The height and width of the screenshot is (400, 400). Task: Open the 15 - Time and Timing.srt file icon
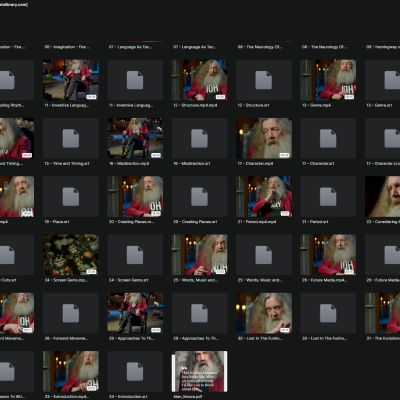[71, 138]
